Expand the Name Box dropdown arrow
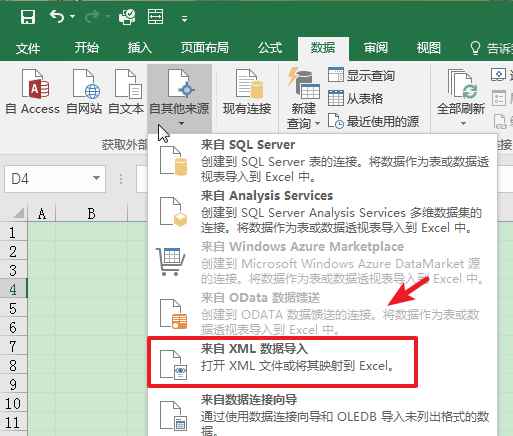The image size is (513, 436). pyautogui.click(x=96, y=178)
